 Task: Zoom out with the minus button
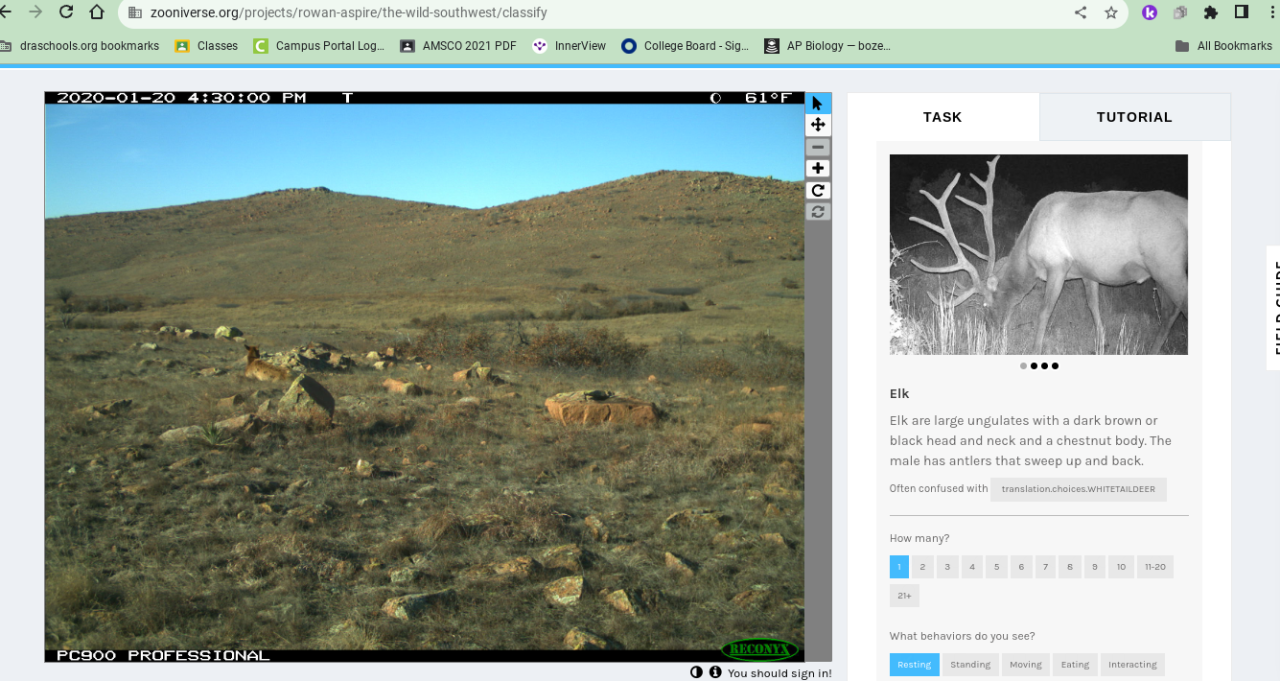[x=818, y=147]
